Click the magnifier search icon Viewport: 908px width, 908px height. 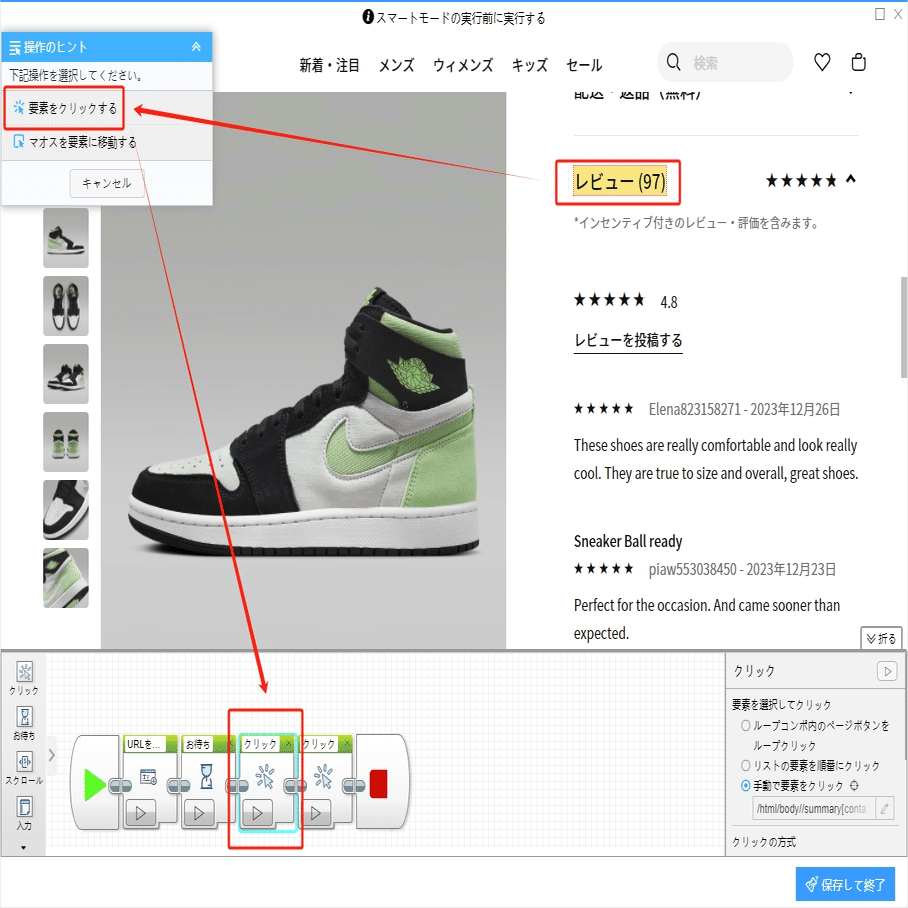[673, 62]
